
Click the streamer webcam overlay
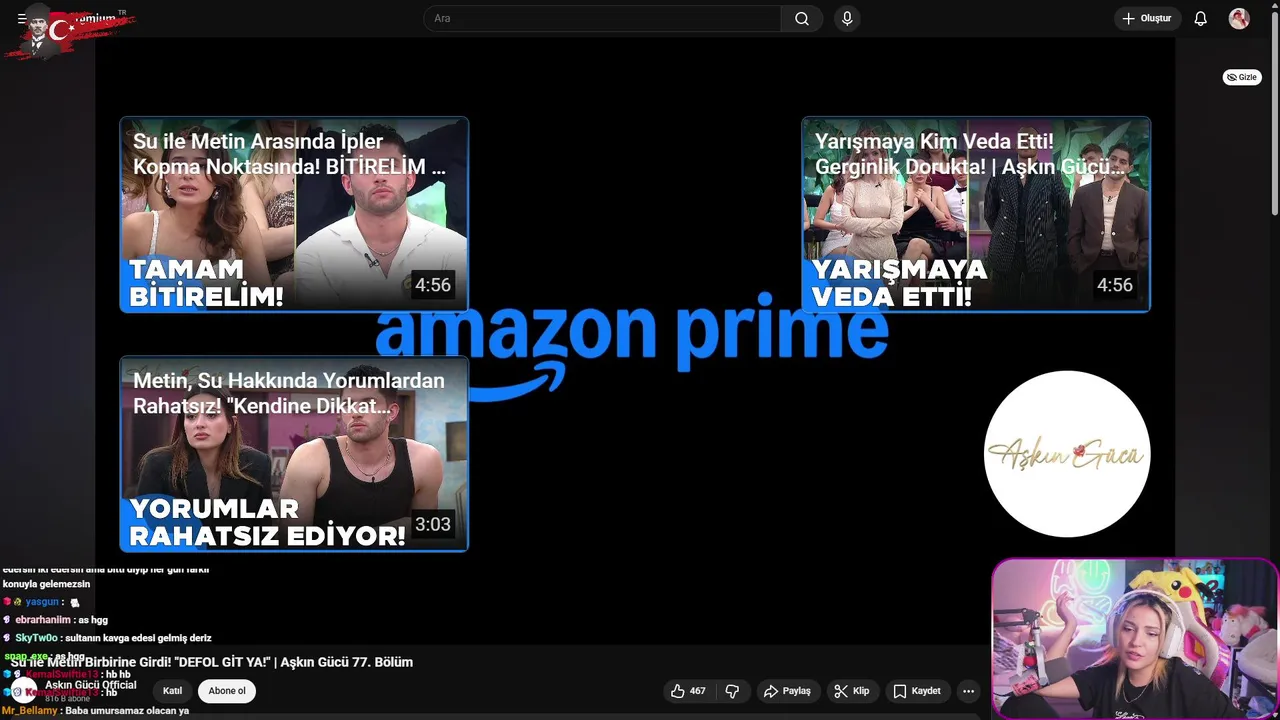pos(1134,639)
